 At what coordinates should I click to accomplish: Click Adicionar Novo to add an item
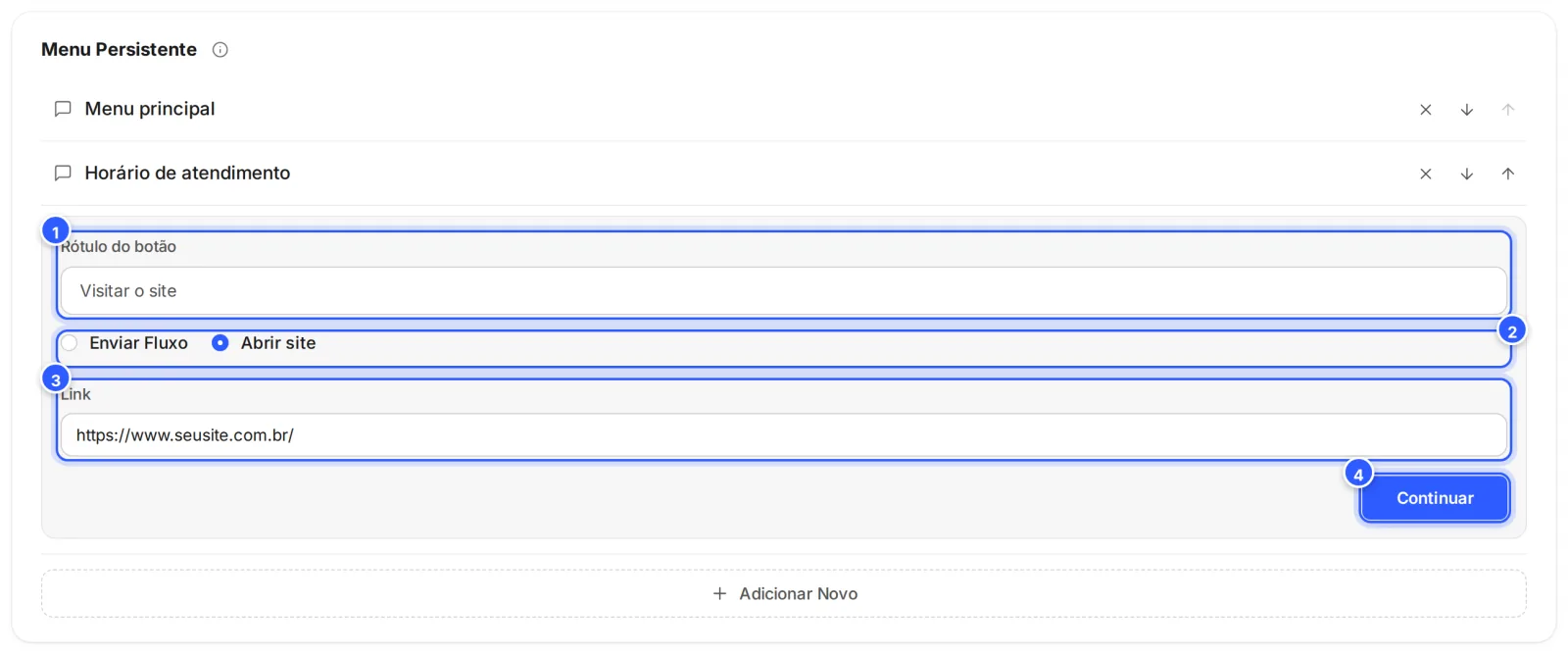tap(784, 594)
